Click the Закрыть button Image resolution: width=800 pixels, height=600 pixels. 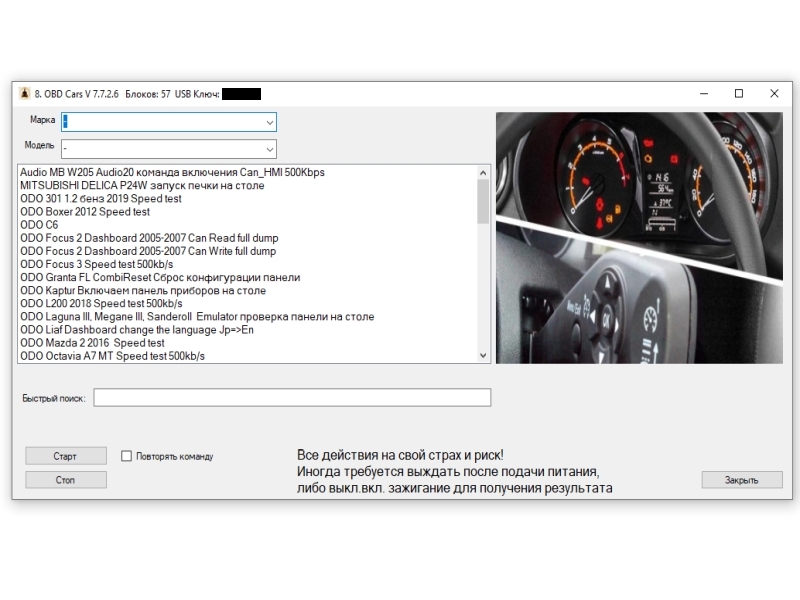[x=742, y=480]
